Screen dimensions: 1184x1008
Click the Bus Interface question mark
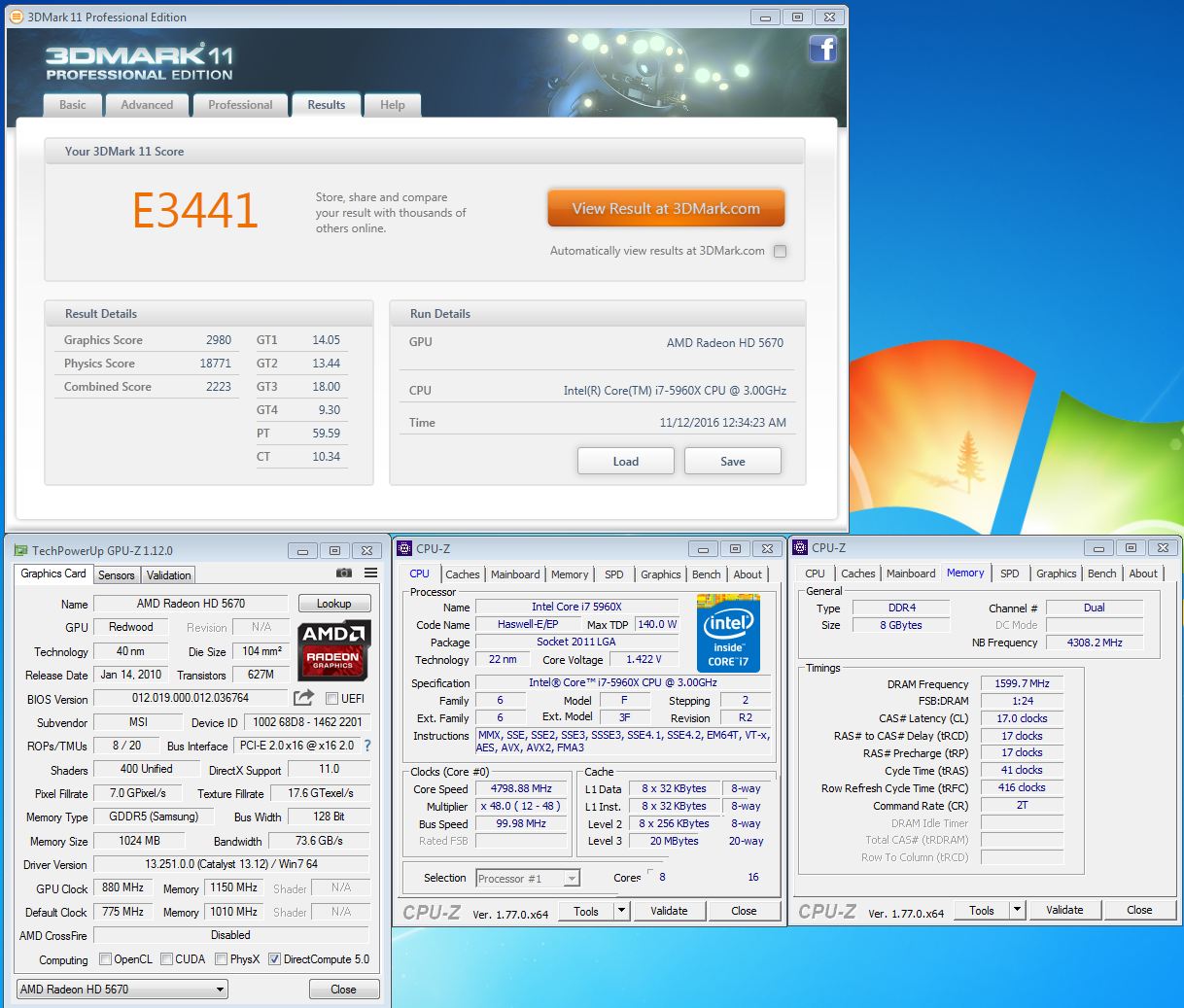pyautogui.click(x=366, y=746)
